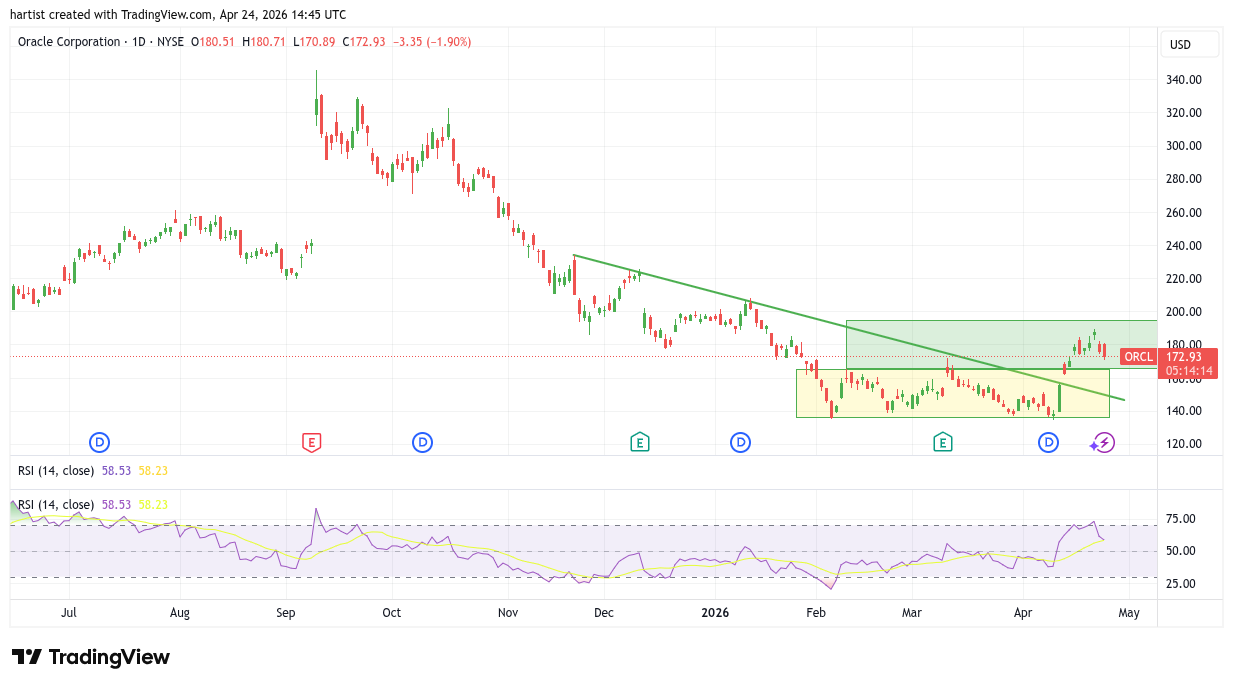Open the USD currency selector
1233x687 pixels.
click(x=1189, y=44)
